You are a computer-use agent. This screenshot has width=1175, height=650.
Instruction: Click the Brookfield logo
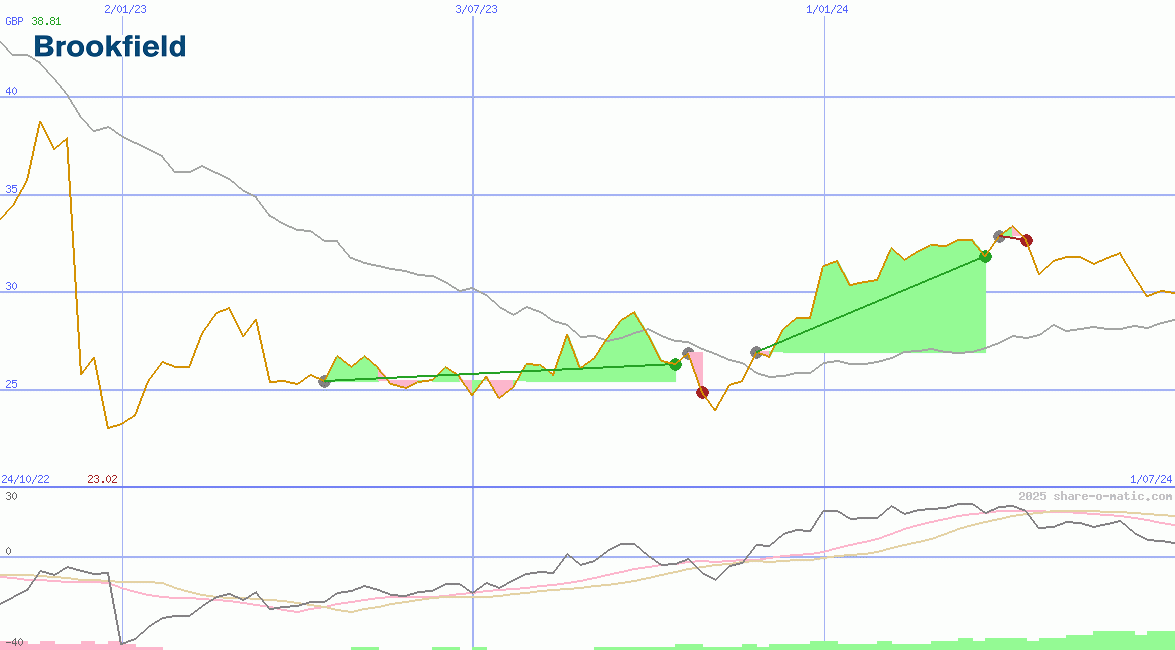(110, 46)
